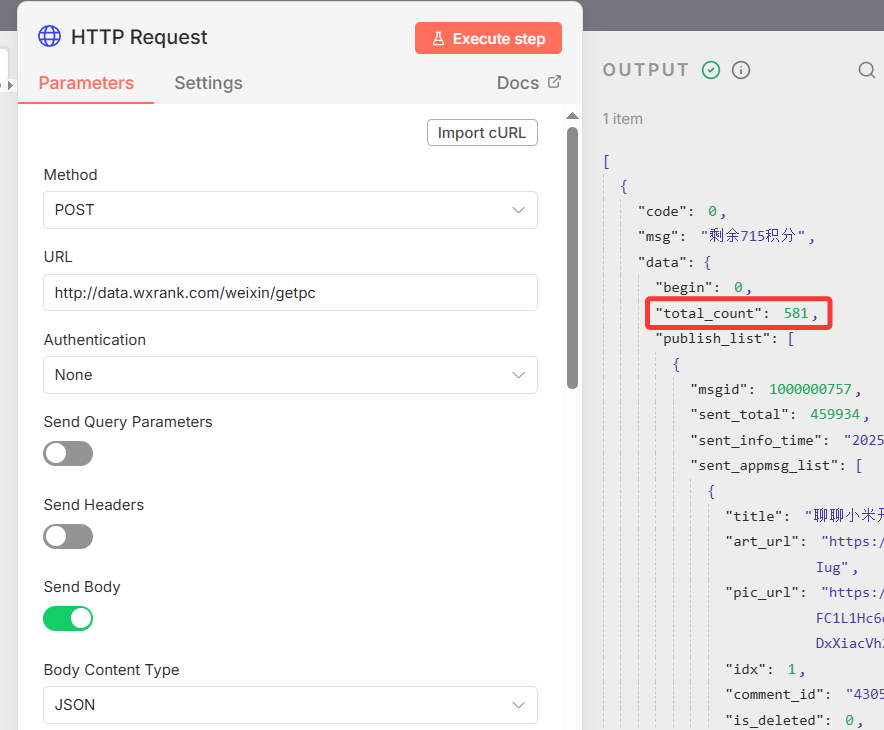Open the Method dropdown showing POST
The width and height of the screenshot is (884, 730).
pos(290,210)
